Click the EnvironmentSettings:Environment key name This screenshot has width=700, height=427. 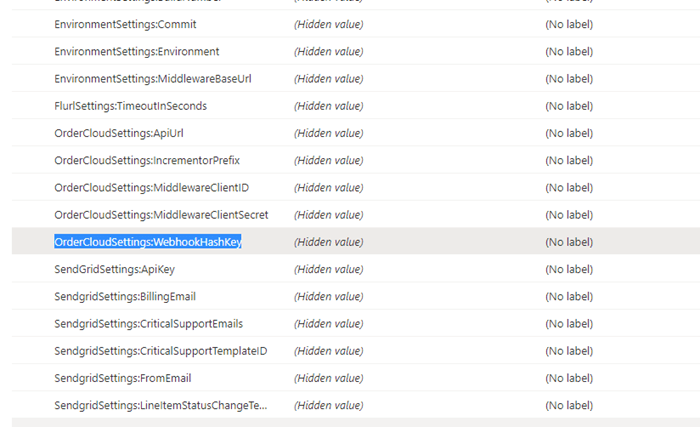click(137, 51)
